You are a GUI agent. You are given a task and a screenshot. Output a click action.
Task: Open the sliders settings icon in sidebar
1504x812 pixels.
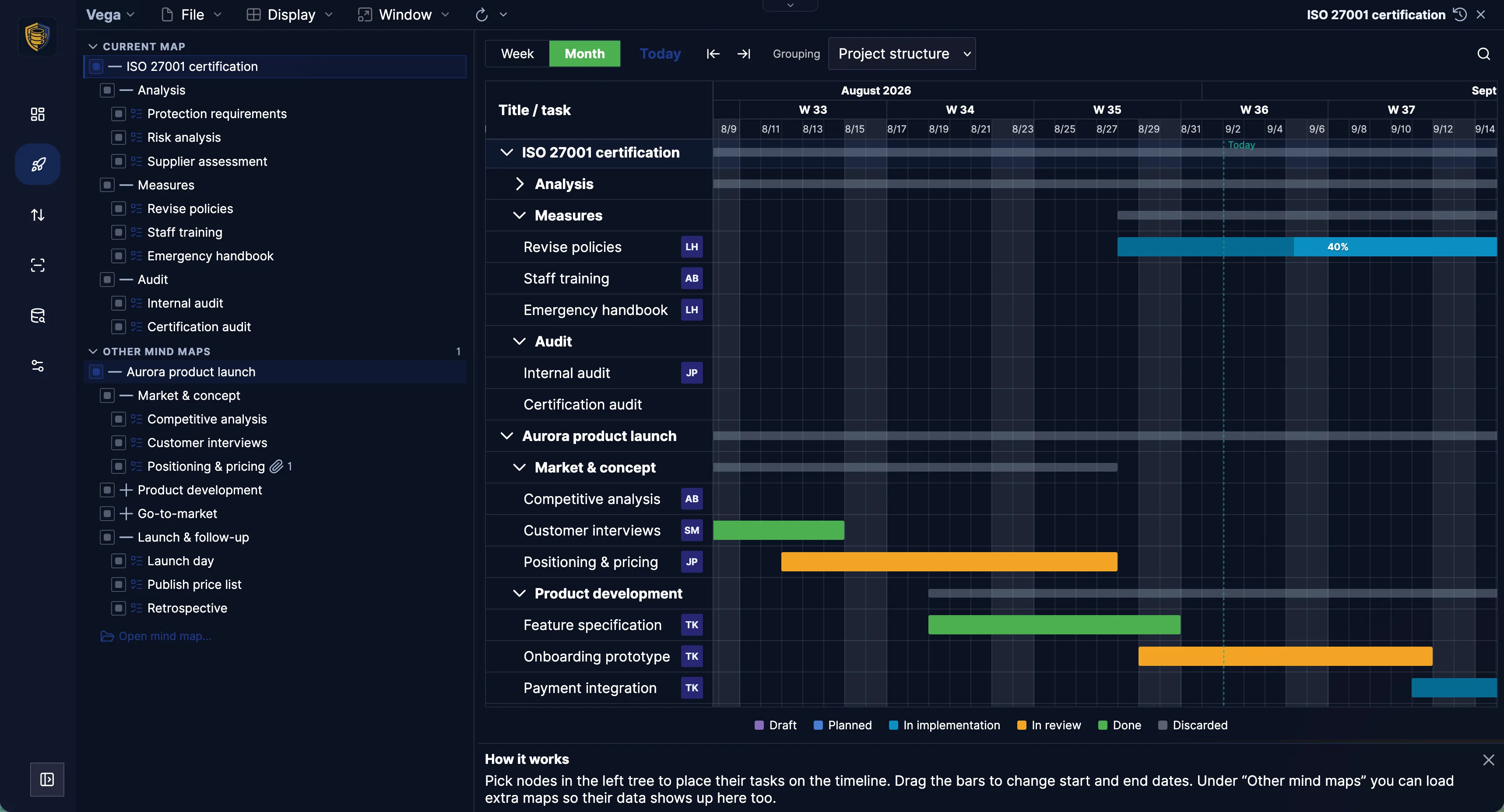pos(37,366)
